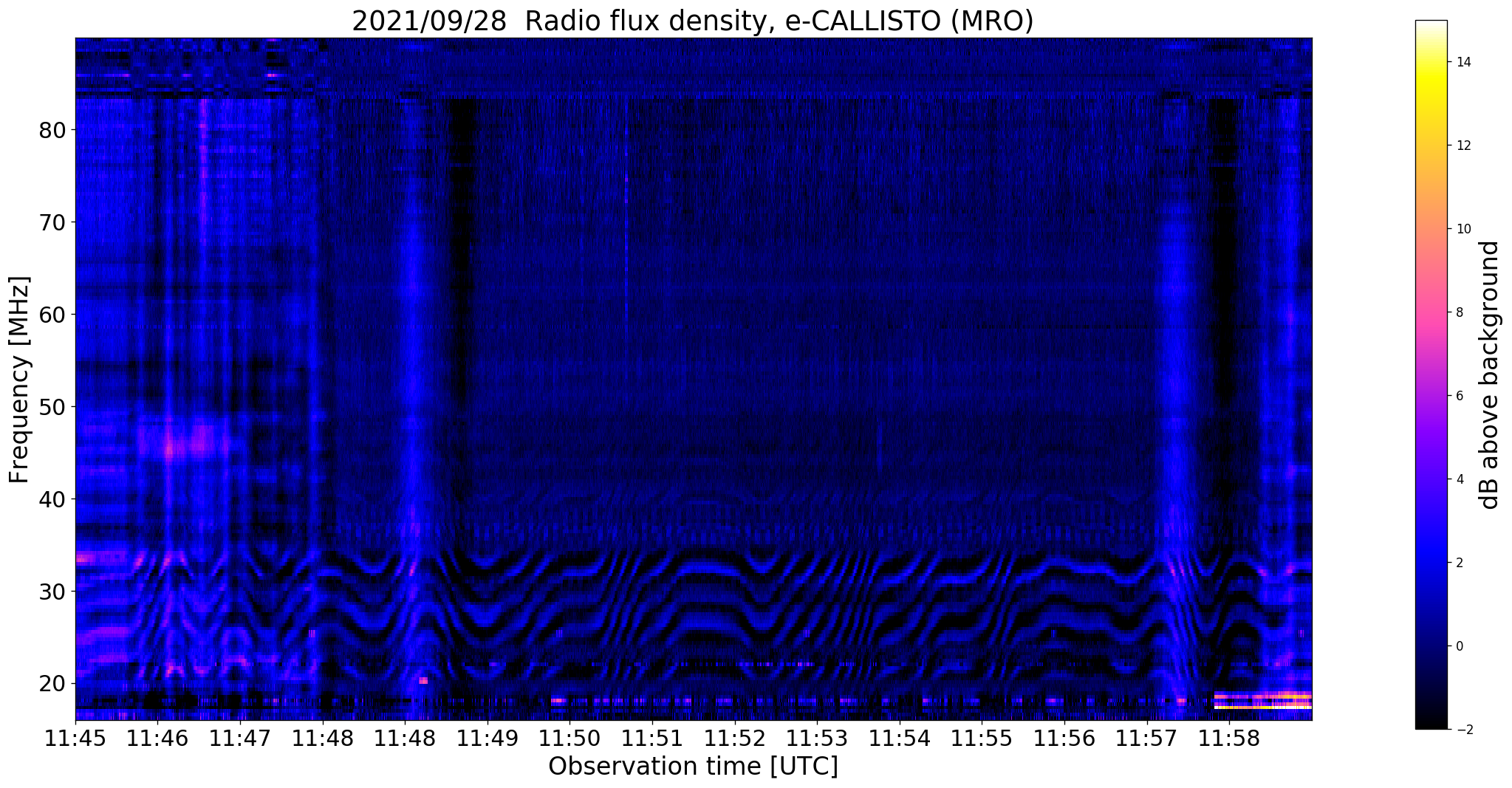Click the 11:51 time tick label

coord(651,738)
